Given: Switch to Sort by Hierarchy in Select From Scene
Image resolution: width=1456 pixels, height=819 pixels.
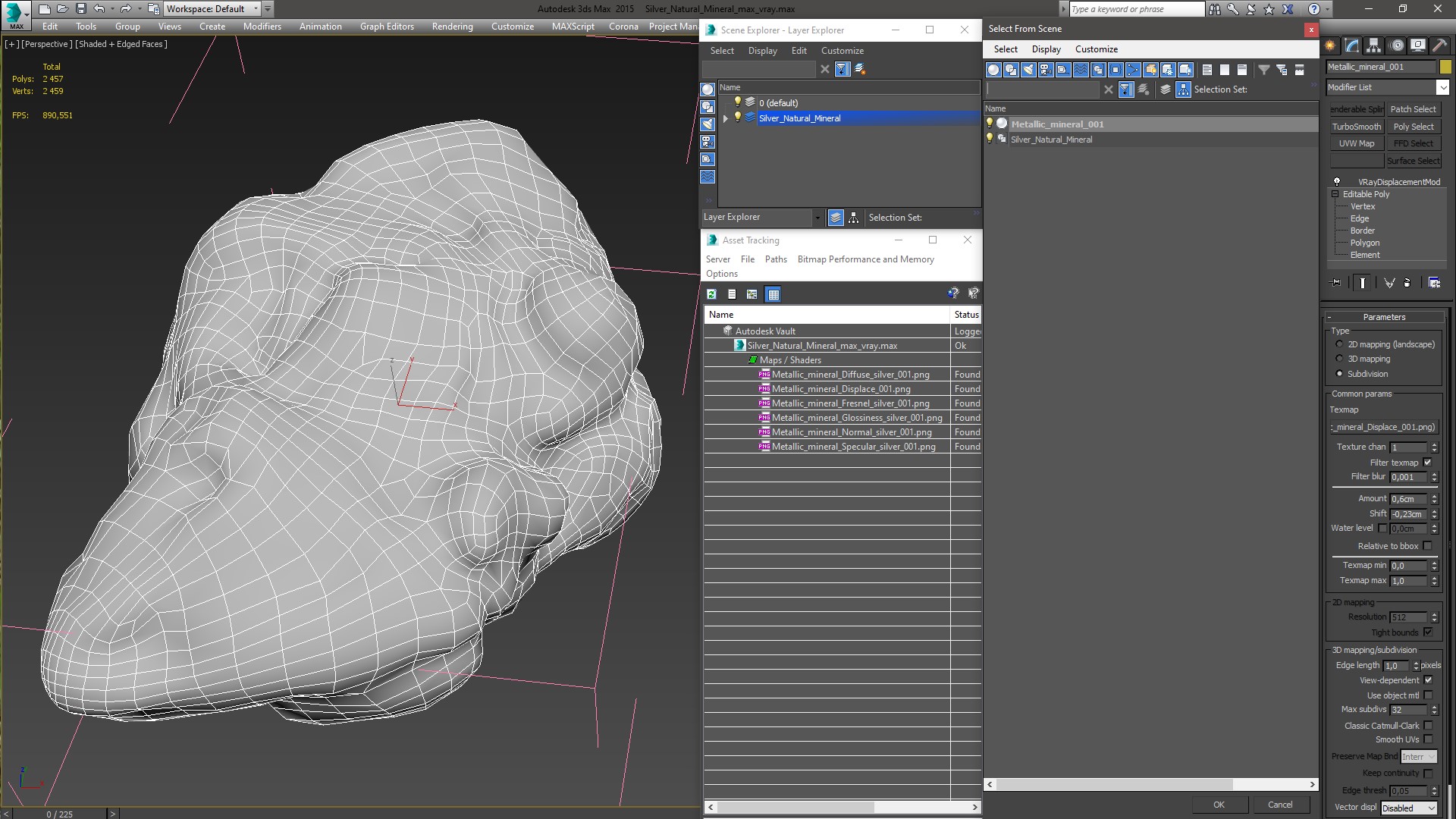Looking at the screenshot, I should 1183,89.
